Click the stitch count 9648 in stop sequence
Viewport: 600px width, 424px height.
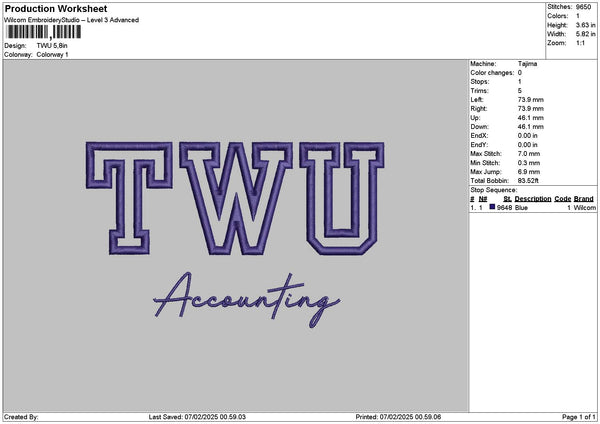(504, 208)
